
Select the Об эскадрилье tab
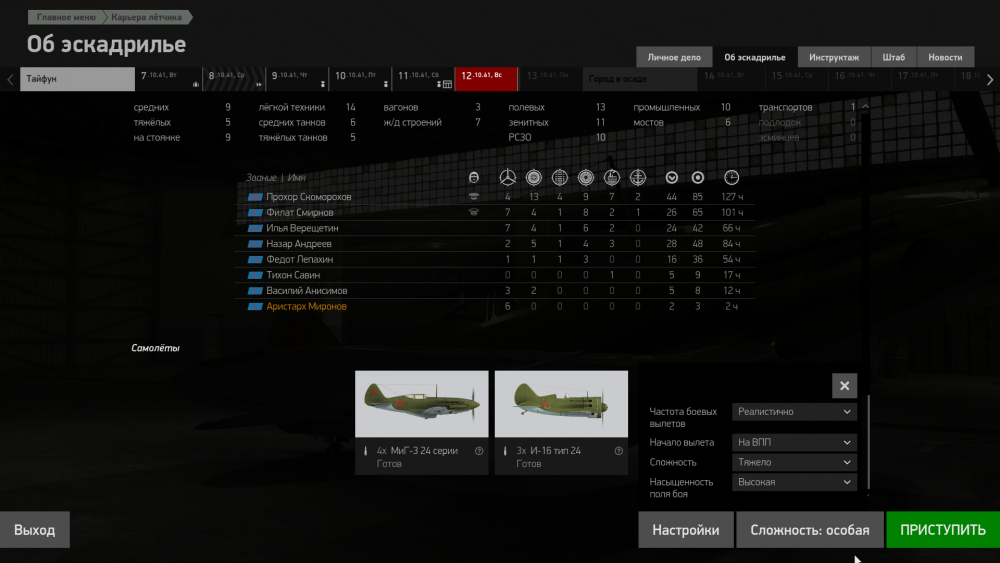tap(754, 57)
